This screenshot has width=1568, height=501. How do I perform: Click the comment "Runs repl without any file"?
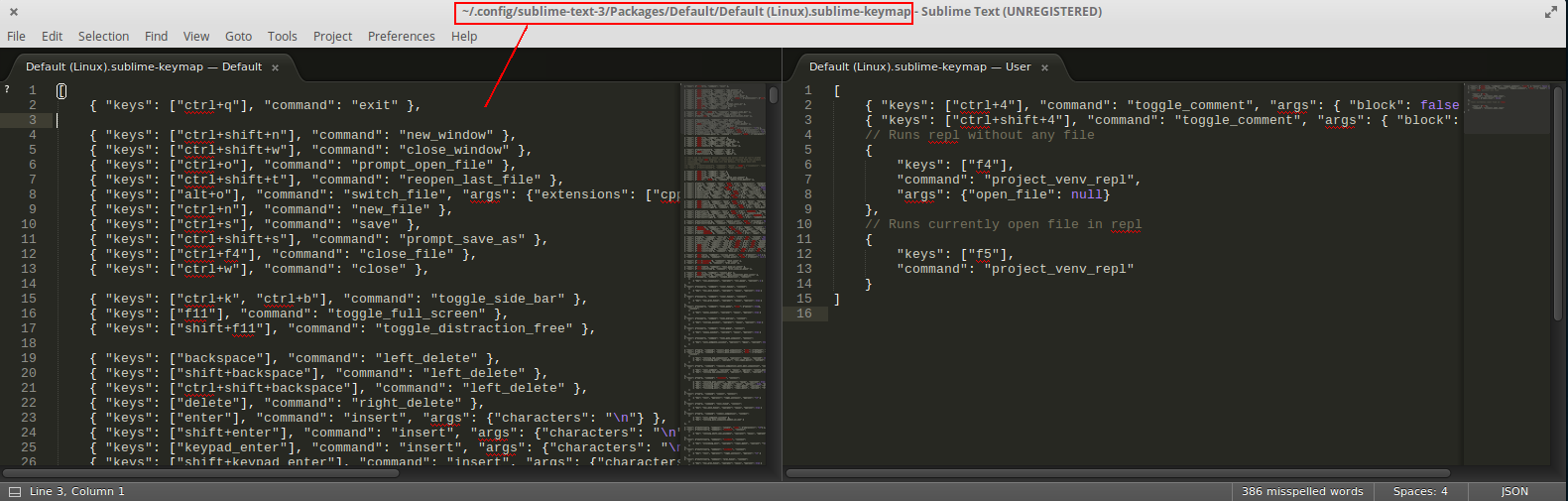[980, 135]
